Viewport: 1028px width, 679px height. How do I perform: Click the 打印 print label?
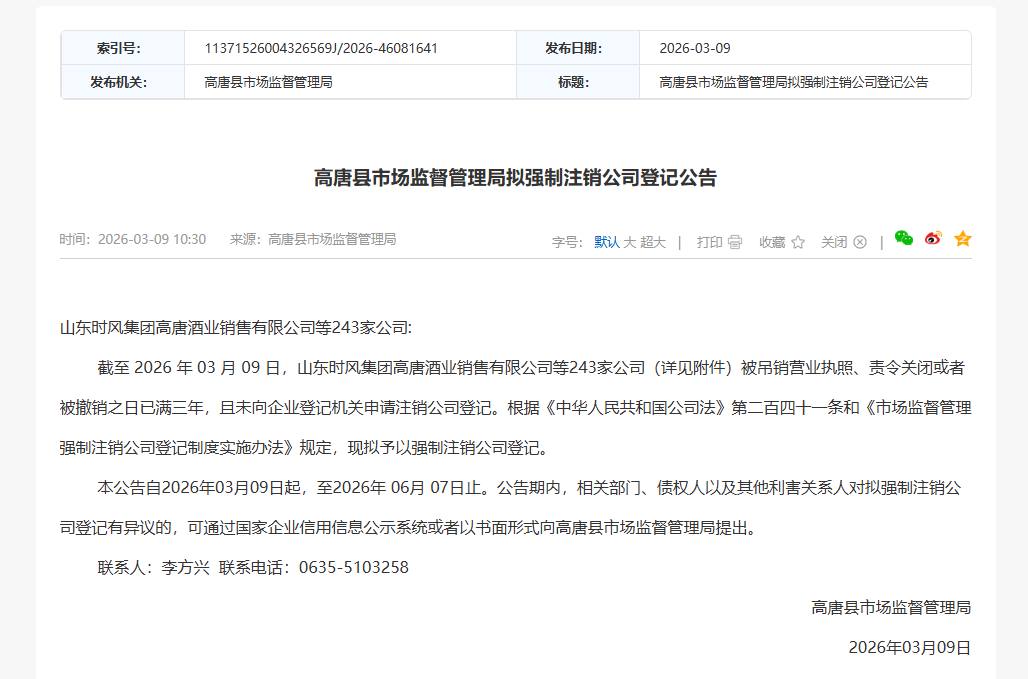711,241
